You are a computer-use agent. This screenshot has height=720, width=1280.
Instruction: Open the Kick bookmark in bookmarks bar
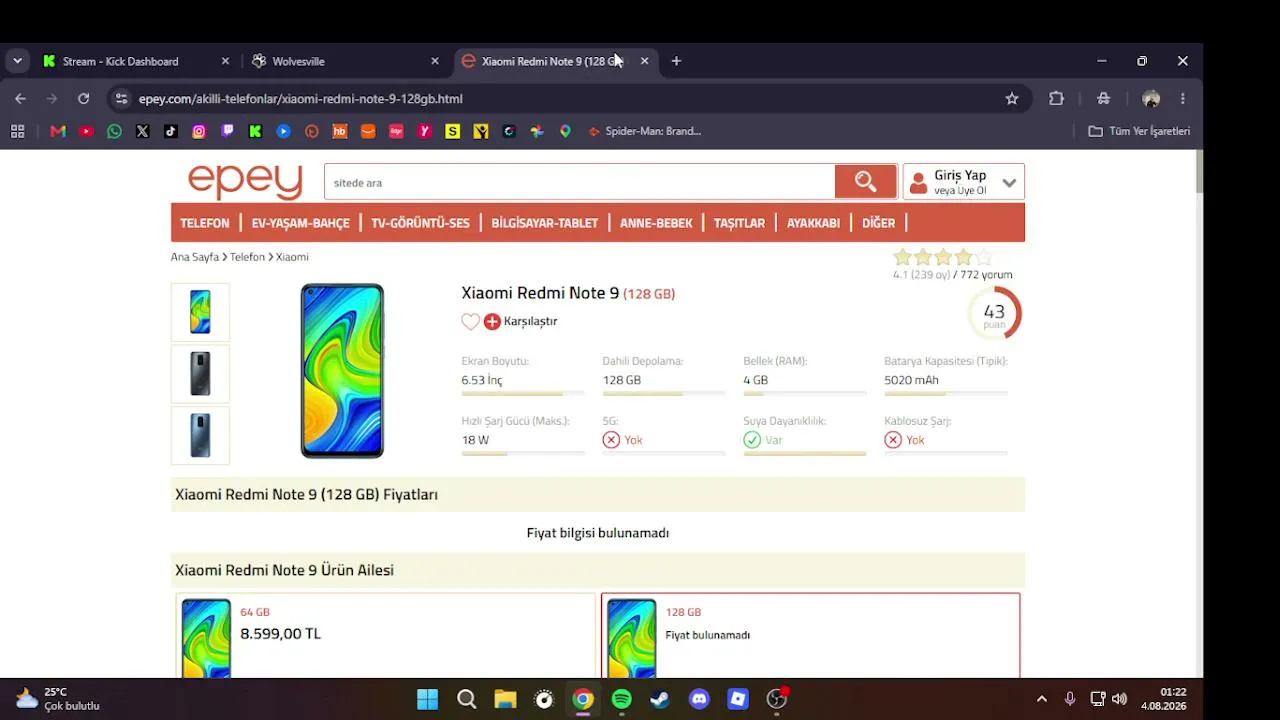(255, 131)
